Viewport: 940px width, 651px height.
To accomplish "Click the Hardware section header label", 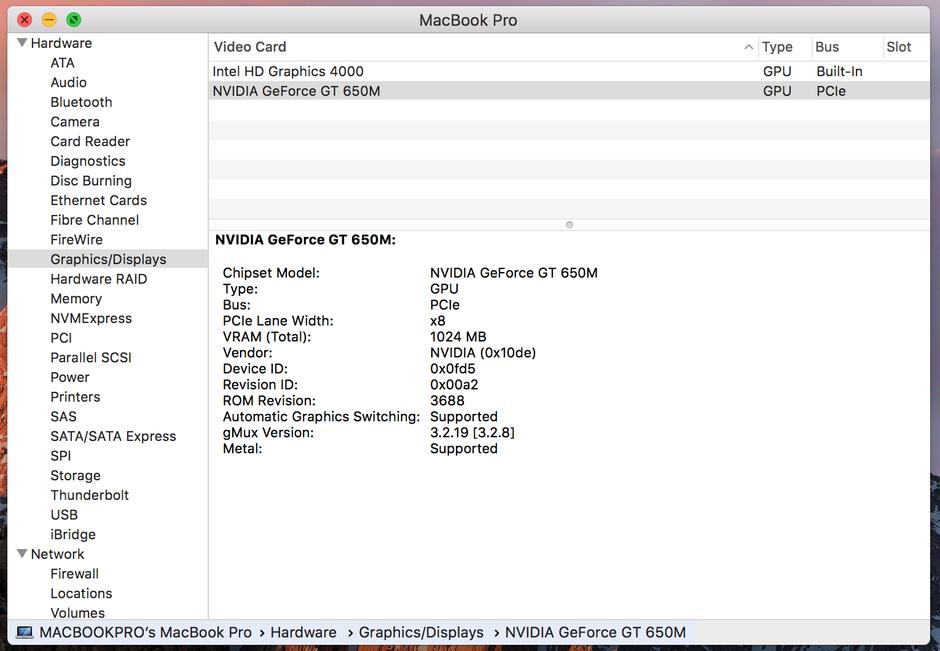I will point(61,43).
